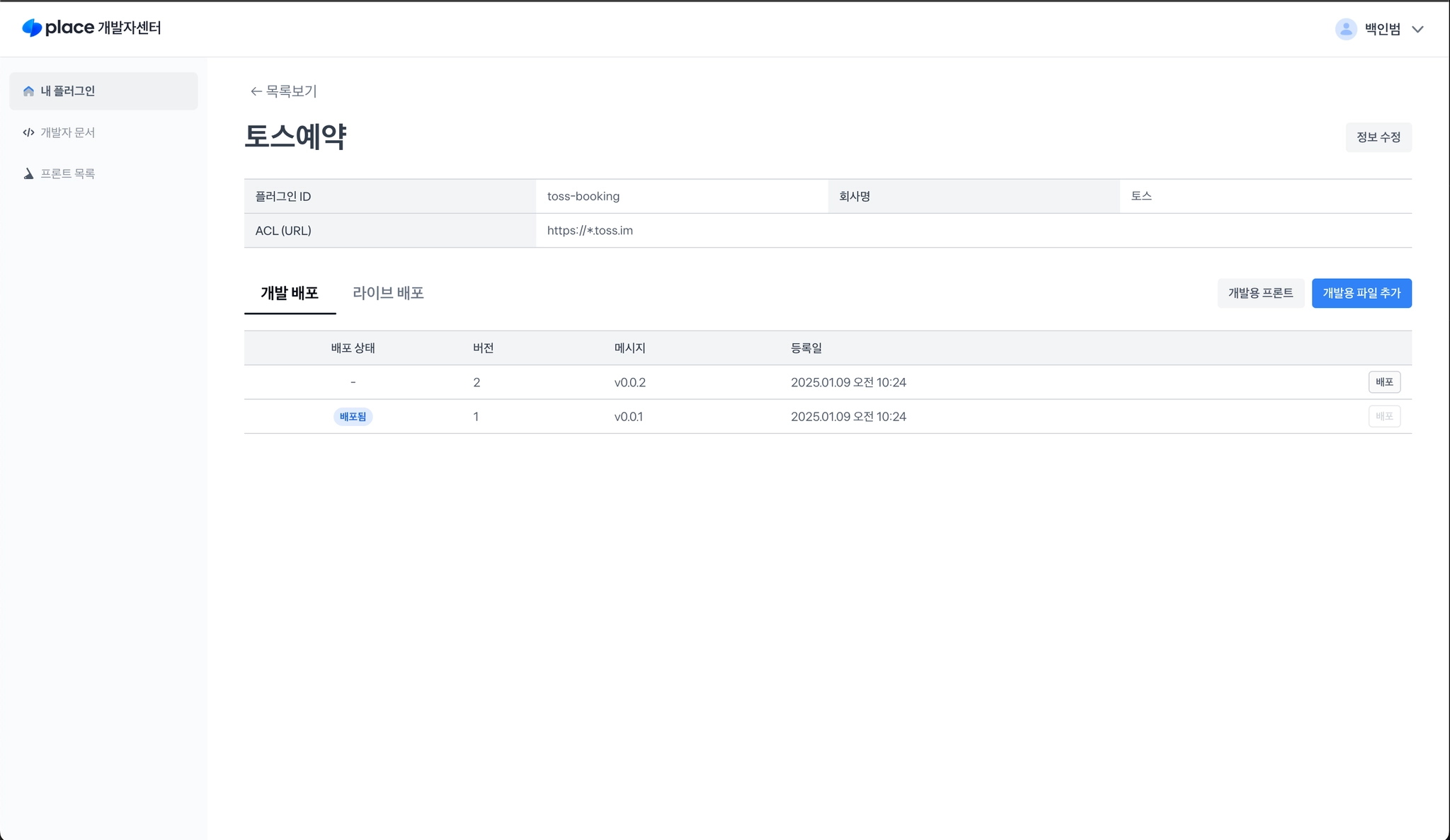
Task: Click the 목록보기 link
Action: click(291, 91)
